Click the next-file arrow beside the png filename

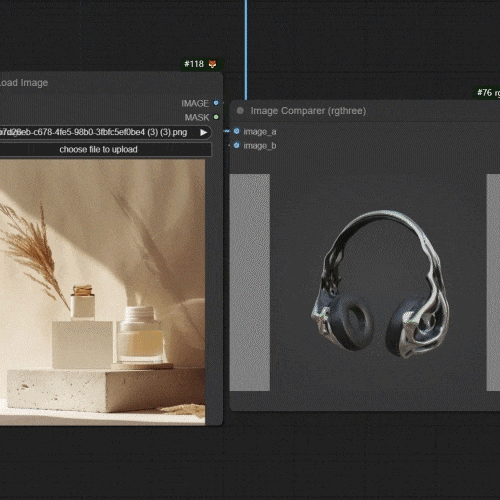[203, 132]
